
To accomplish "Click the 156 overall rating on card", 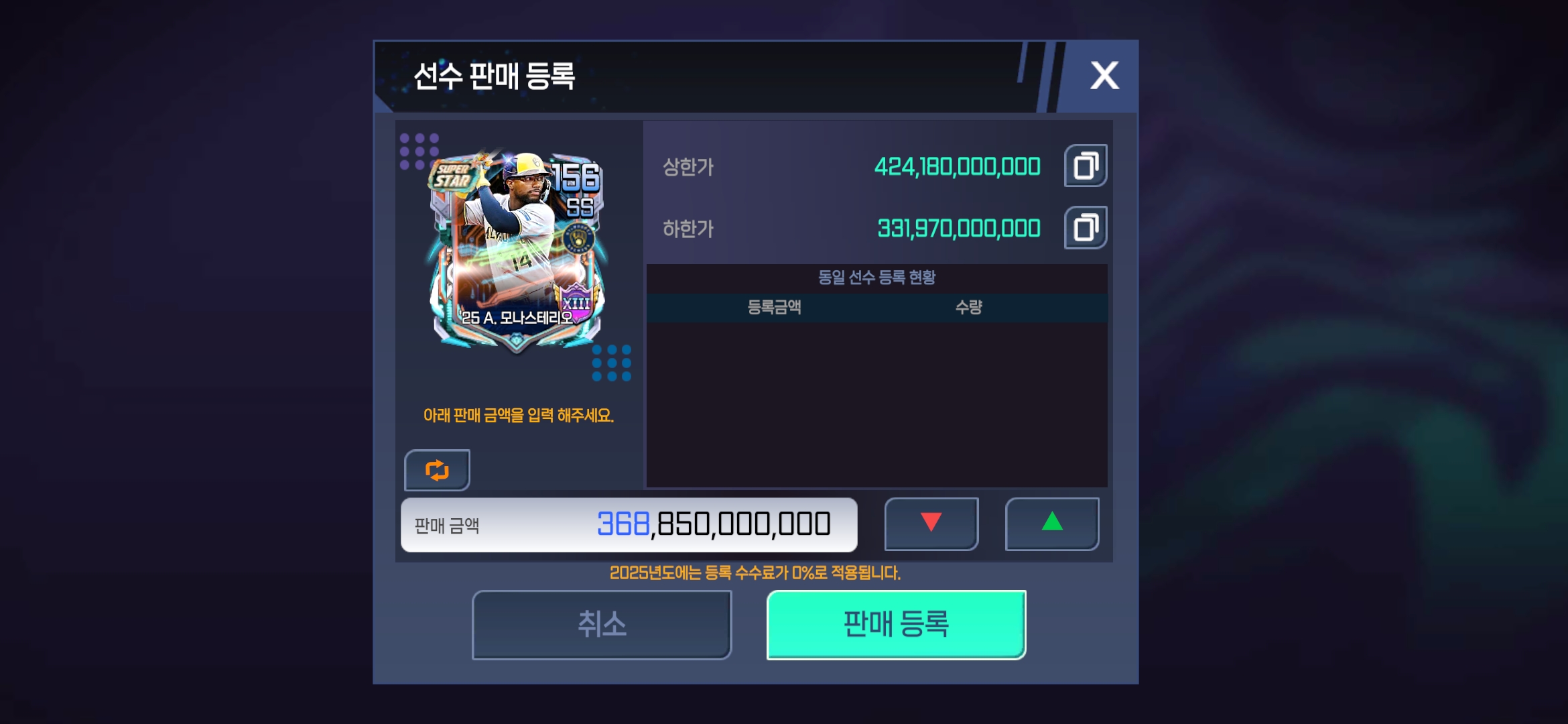I will click(x=575, y=178).
